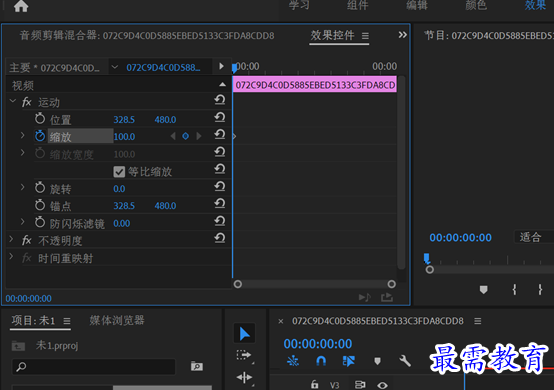Mark Out point in program monitor
Image resolution: width=554 pixels, height=390 pixels.
tap(540, 290)
